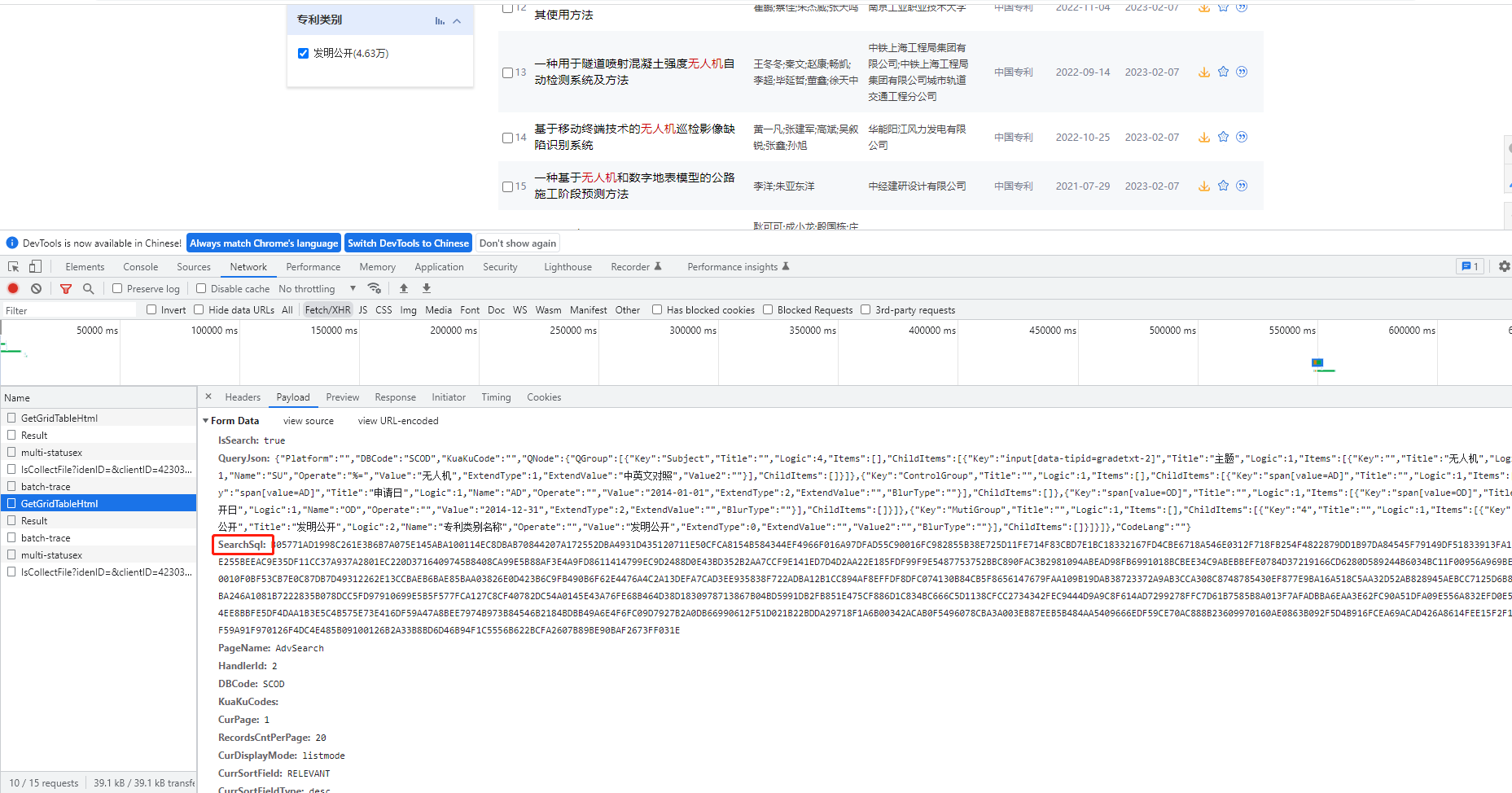
Task: Collapse the Form Data section
Action: pos(206,420)
